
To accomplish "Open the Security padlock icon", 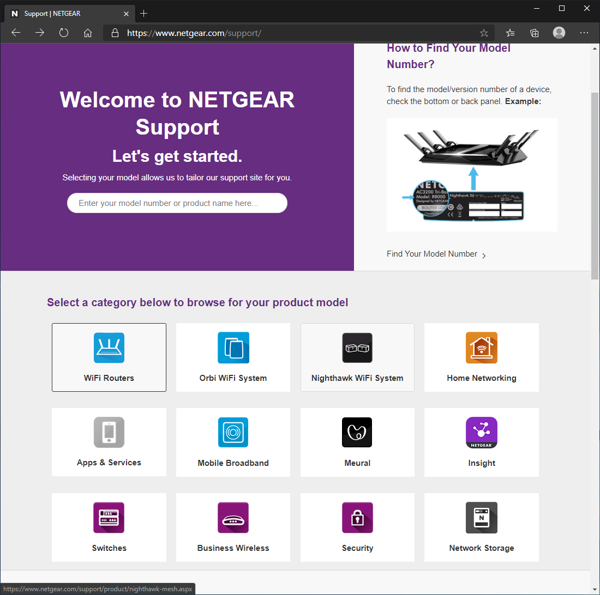I will (357, 517).
